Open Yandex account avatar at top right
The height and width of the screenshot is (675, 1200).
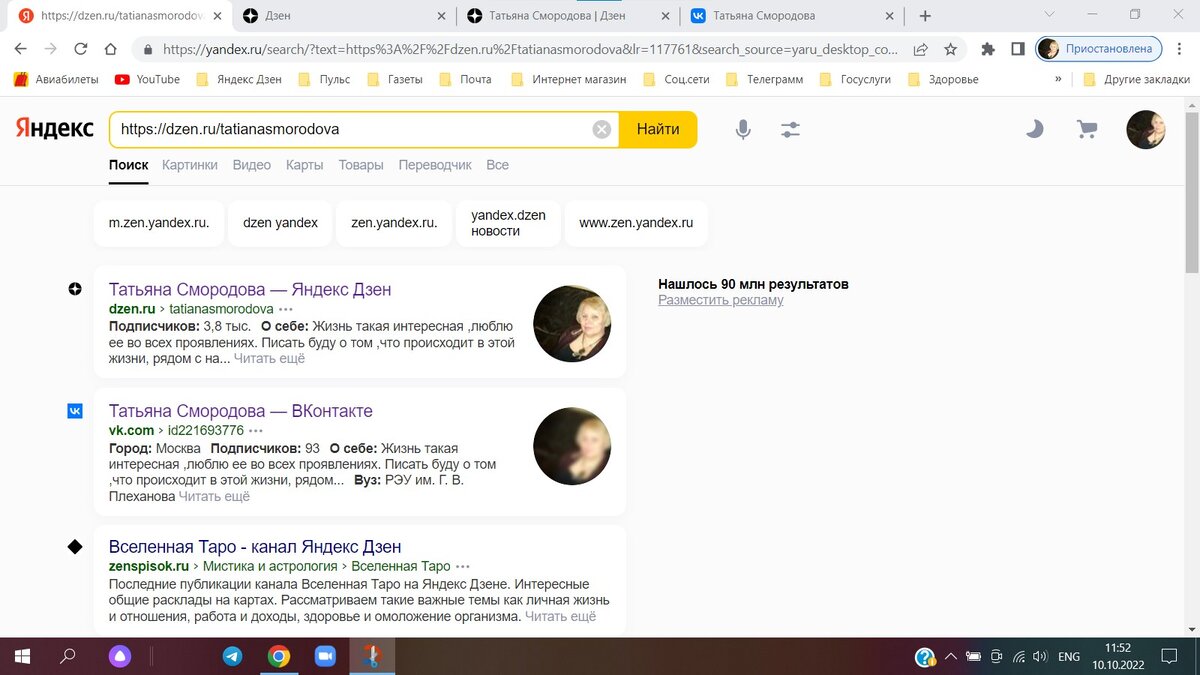tap(1146, 129)
